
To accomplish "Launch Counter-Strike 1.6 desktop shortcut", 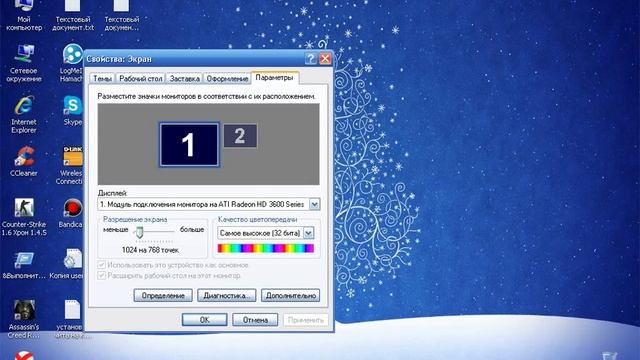I will tap(24, 217).
